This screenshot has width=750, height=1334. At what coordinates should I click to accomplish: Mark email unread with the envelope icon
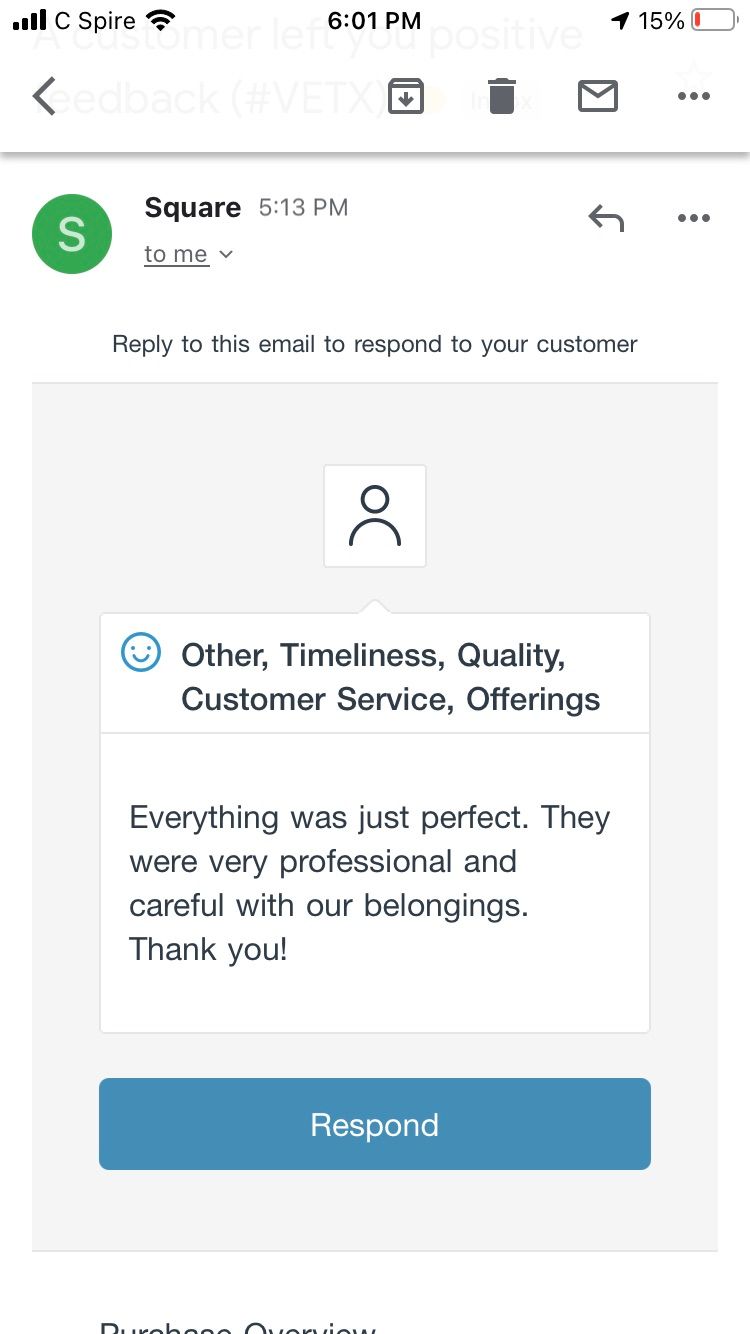point(597,96)
